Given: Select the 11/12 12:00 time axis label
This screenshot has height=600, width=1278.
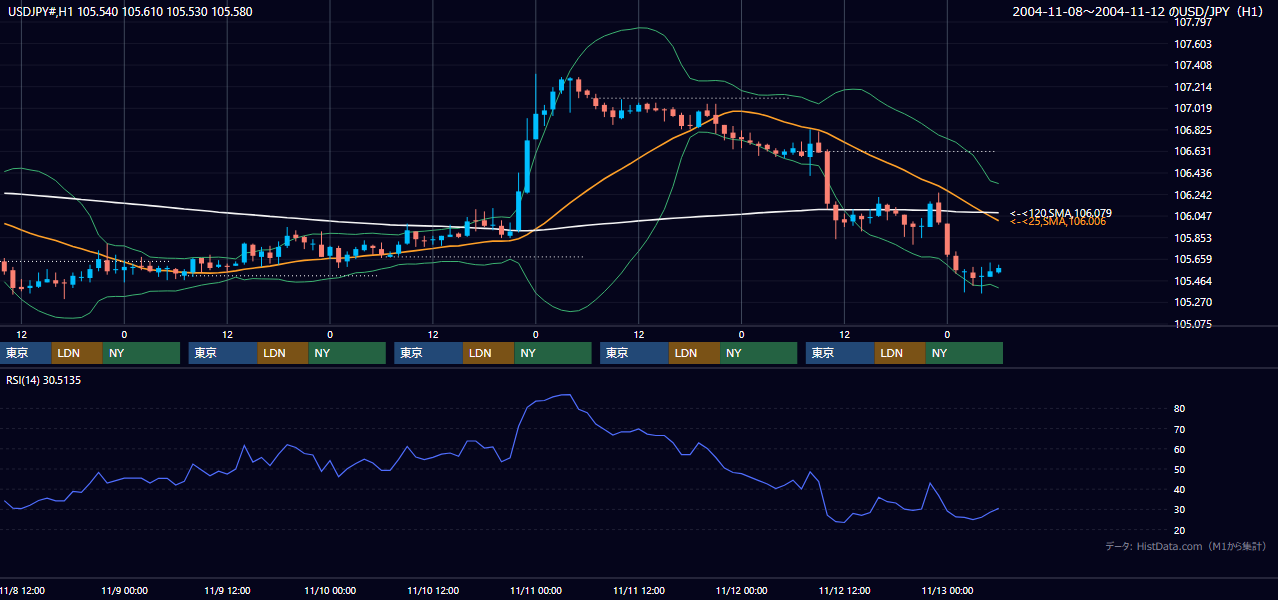Looking at the screenshot, I should click(x=845, y=590).
